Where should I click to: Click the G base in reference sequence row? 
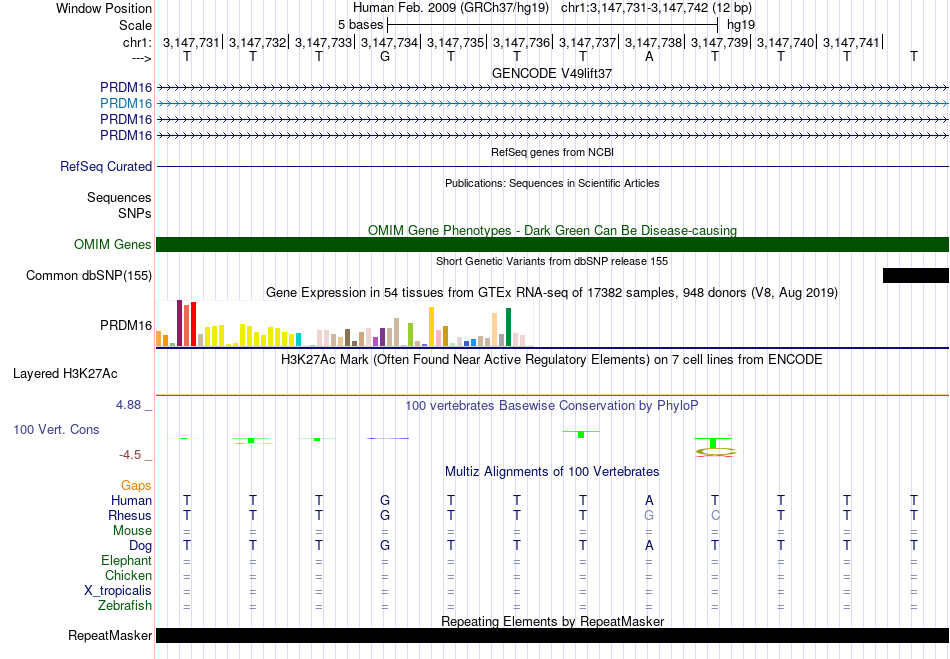(385, 57)
